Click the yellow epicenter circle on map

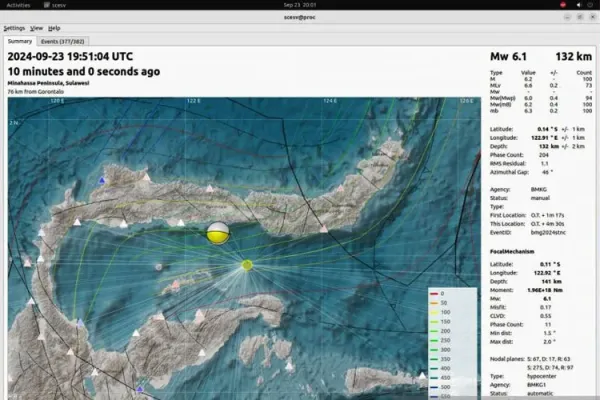pyautogui.click(x=247, y=265)
